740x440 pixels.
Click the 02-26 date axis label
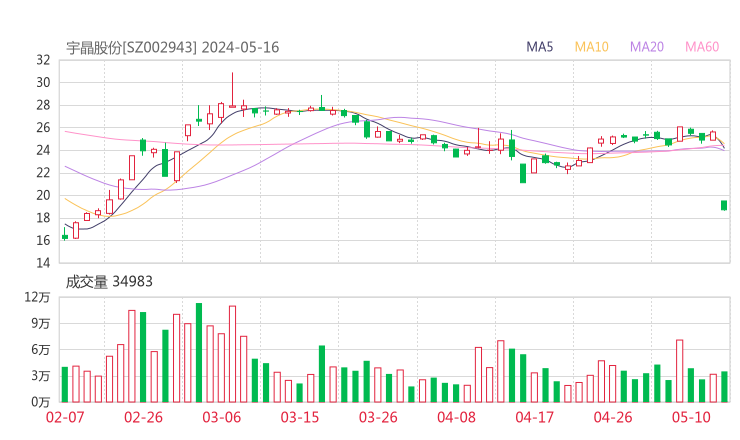143,417
